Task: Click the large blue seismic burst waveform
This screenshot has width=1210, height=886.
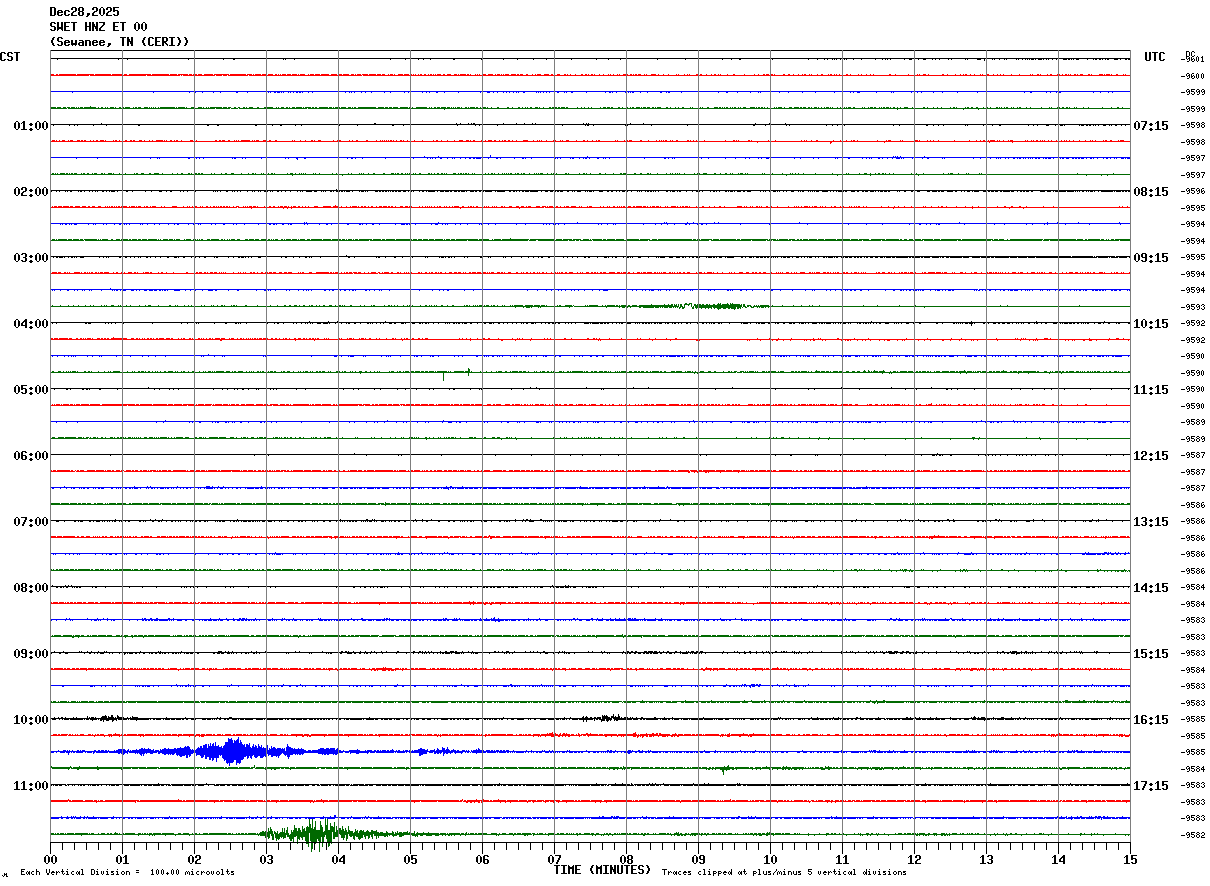Action: pos(232,751)
